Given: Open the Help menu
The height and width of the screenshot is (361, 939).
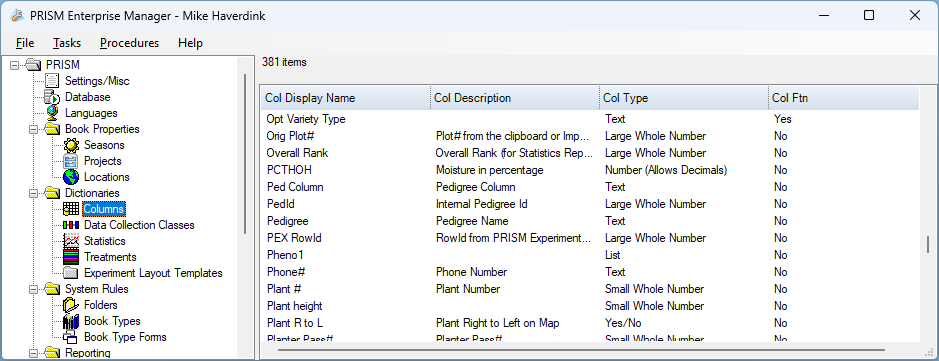Looking at the screenshot, I should click(x=190, y=43).
